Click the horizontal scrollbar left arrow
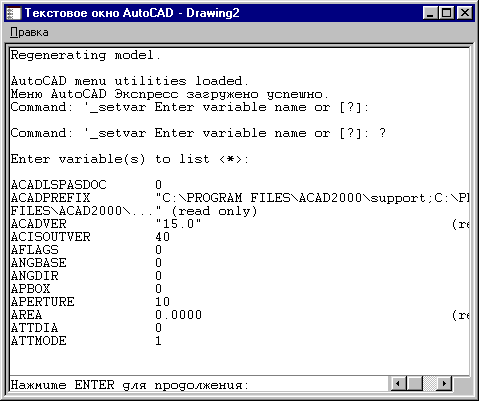 [x=398, y=383]
